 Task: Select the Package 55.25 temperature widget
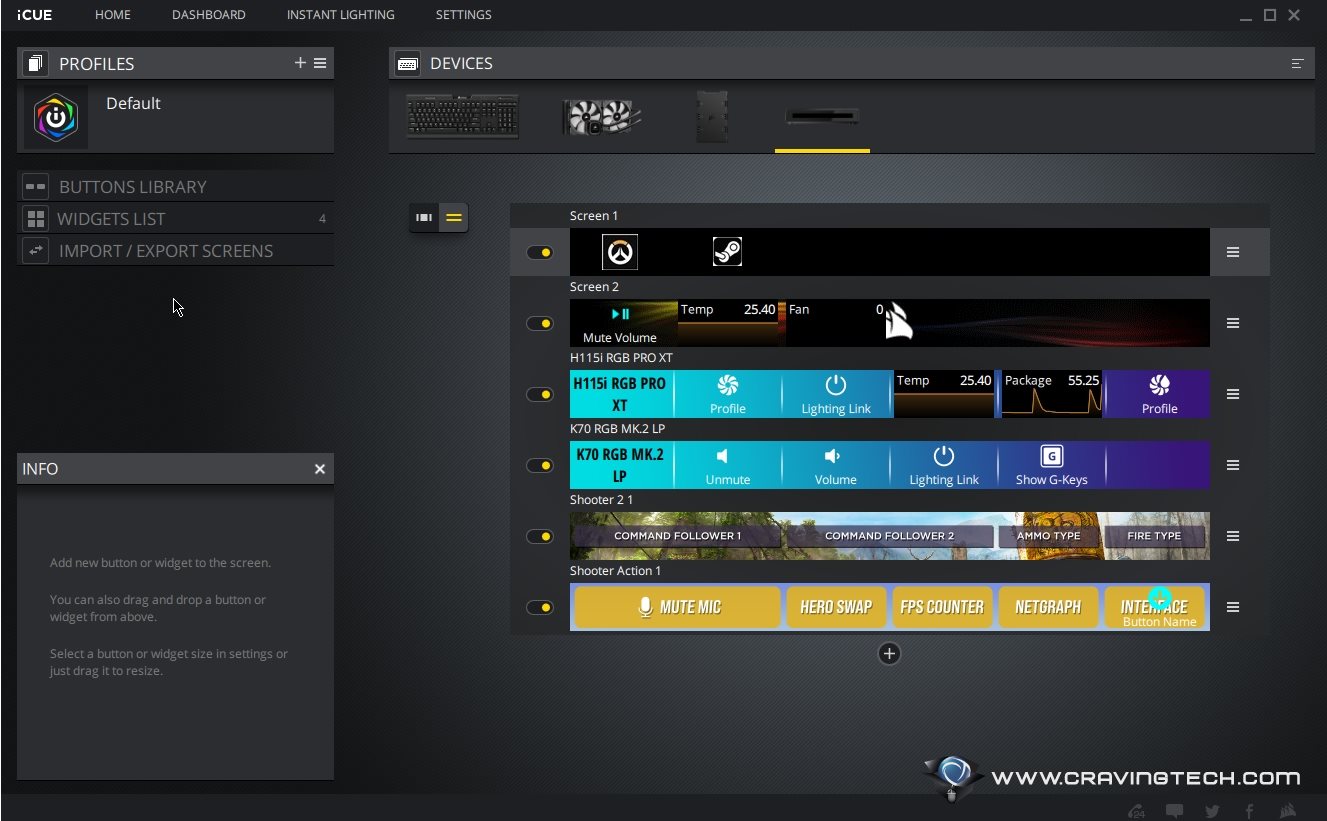tap(1051, 394)
